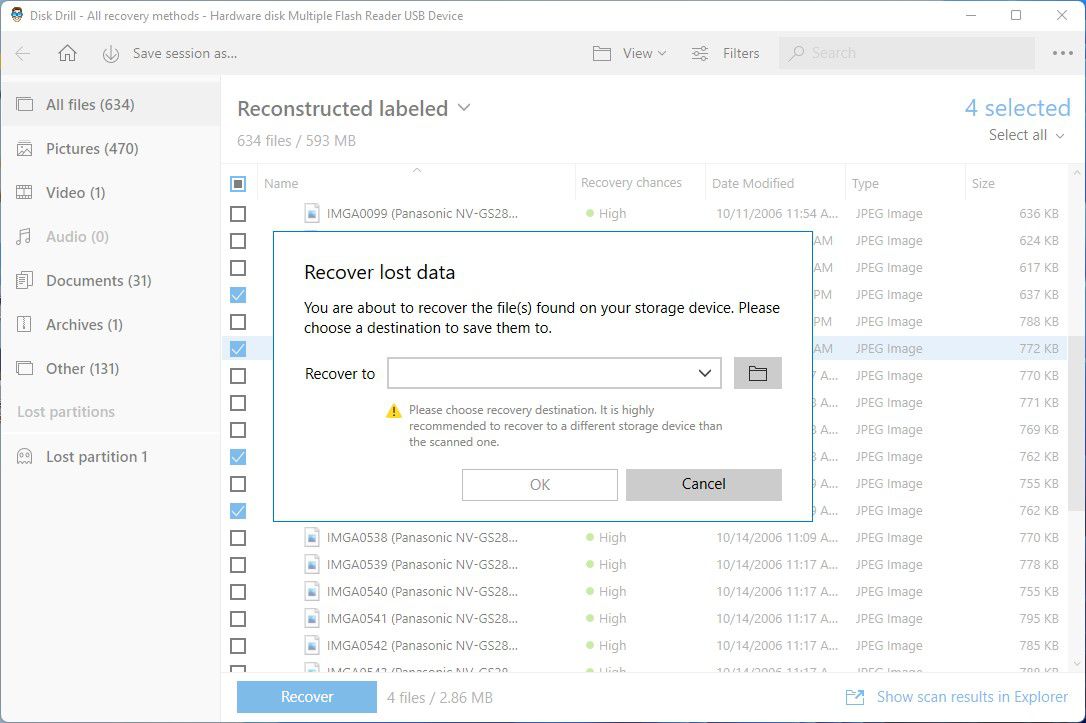Toggle the select-all header checkbox
Viewport: 1086px width, 723px height.
238,184
